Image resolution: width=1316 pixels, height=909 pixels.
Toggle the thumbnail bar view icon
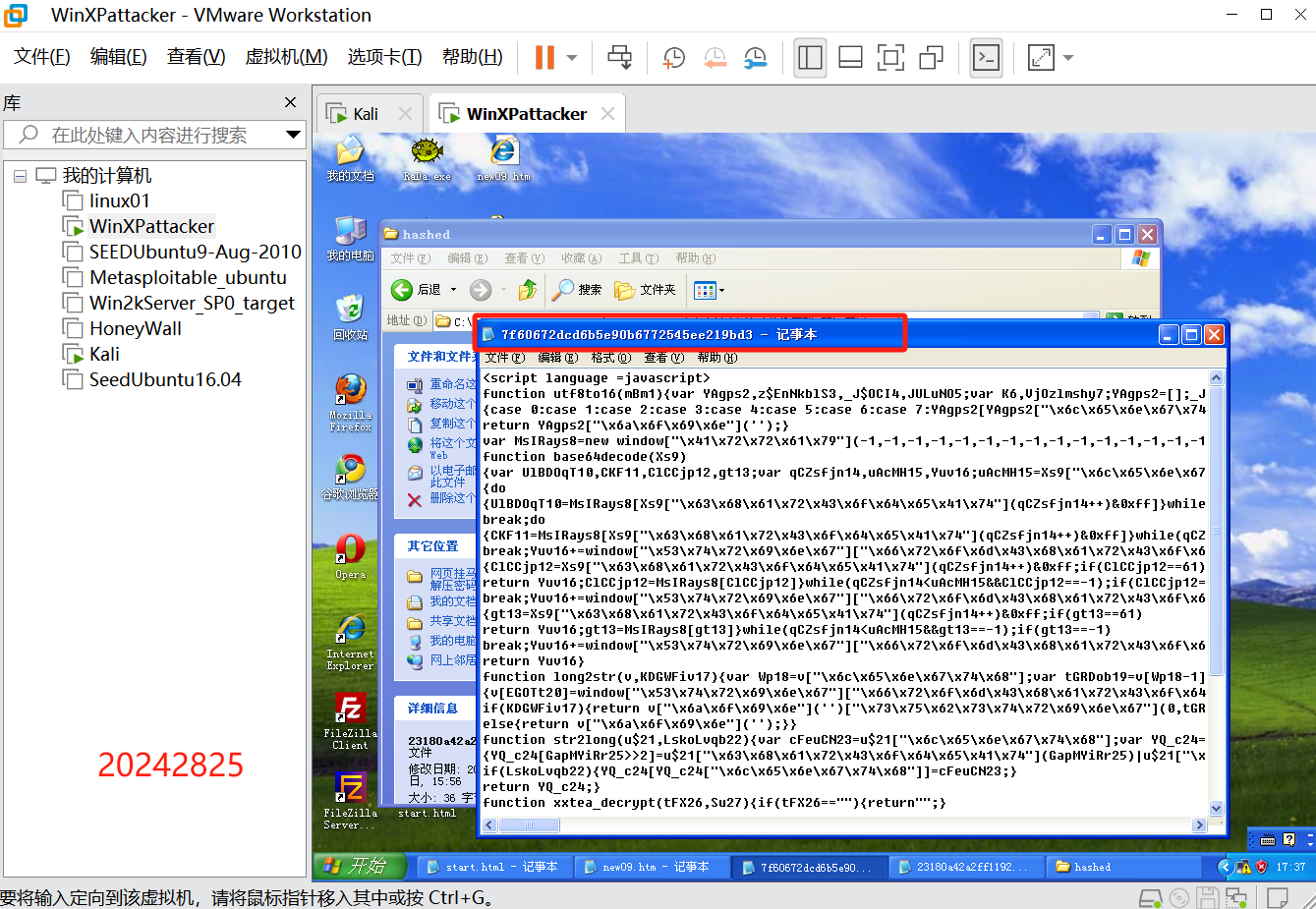click(x=851, y=58)
